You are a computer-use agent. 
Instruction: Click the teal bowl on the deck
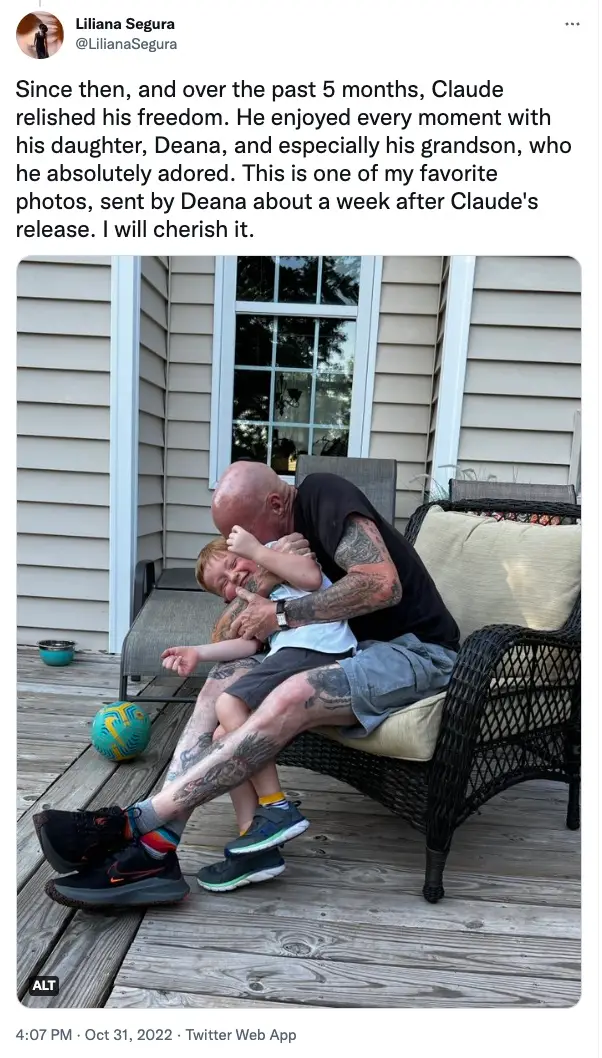coord(57,652)
